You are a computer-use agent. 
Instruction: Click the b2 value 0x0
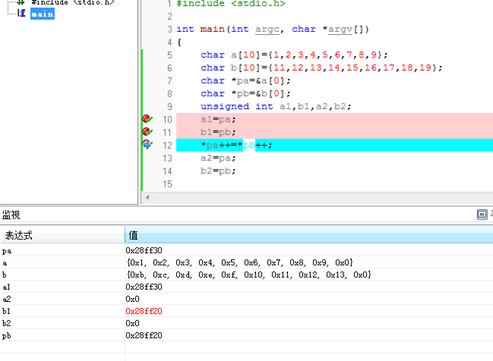(132, 323)
